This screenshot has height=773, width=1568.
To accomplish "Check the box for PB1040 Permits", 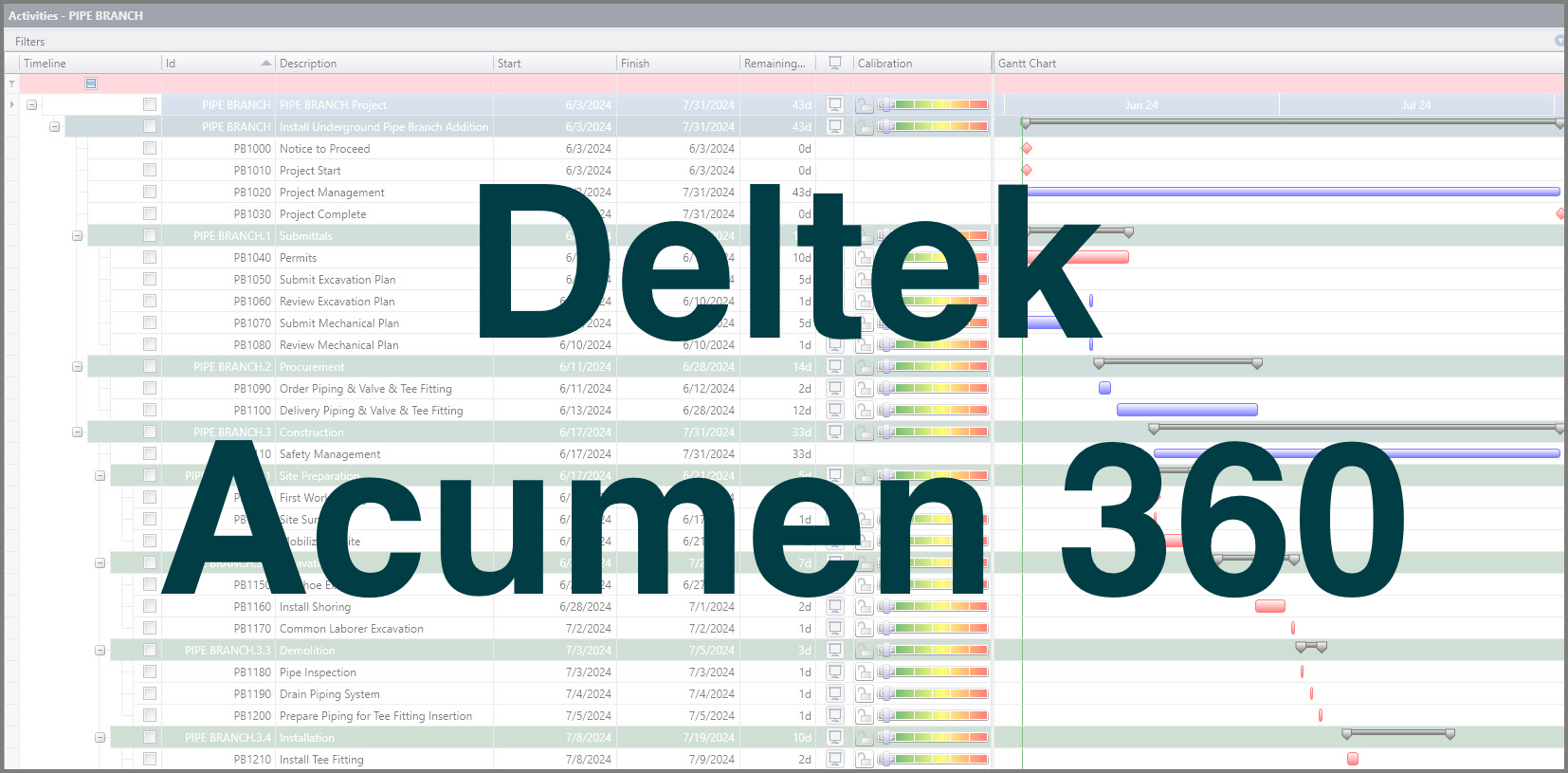I will 150,257.
